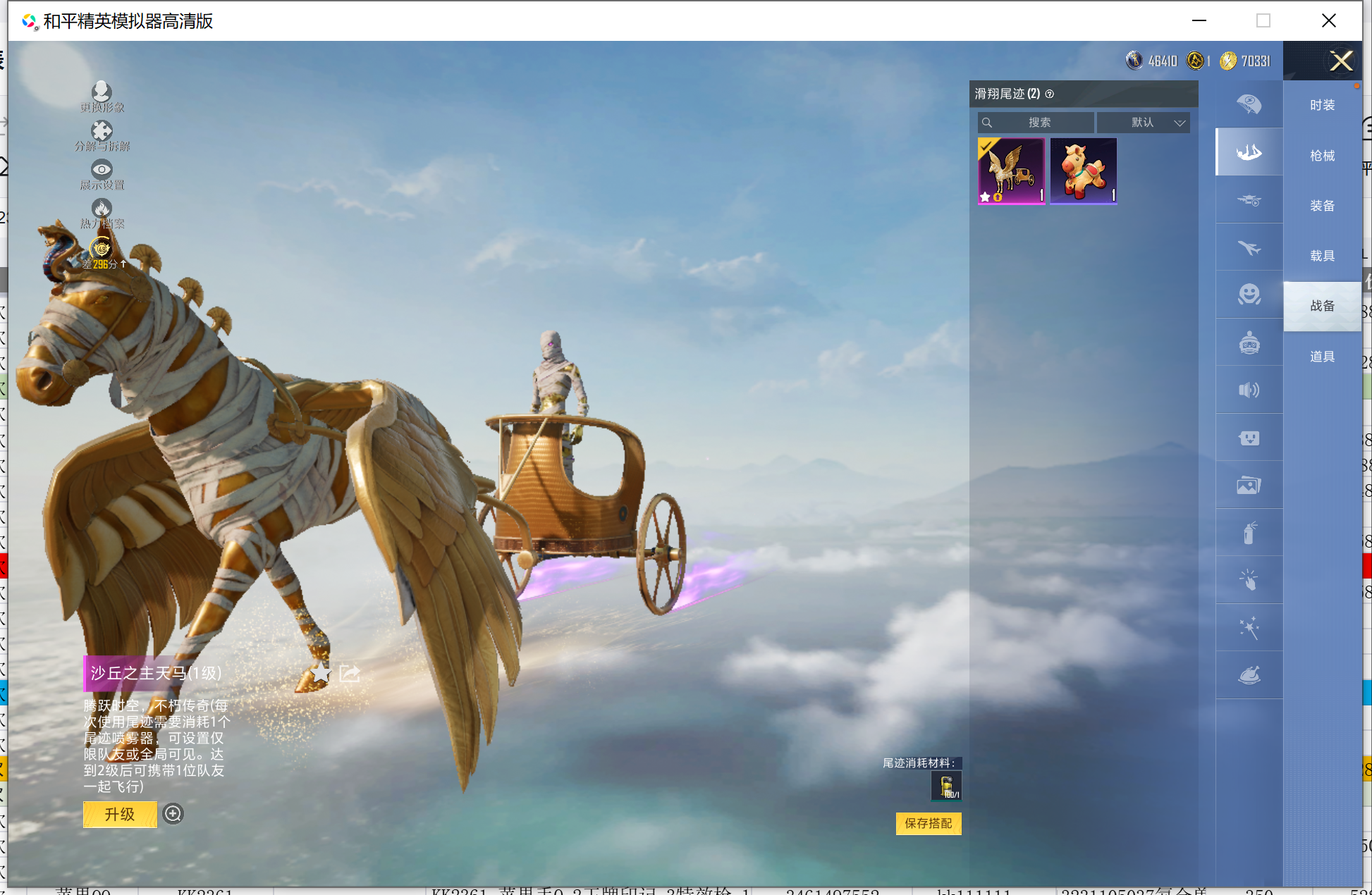Screen dimensions: 1372x895
Task: Open the parachute skins category
Action: [1249, 104]
